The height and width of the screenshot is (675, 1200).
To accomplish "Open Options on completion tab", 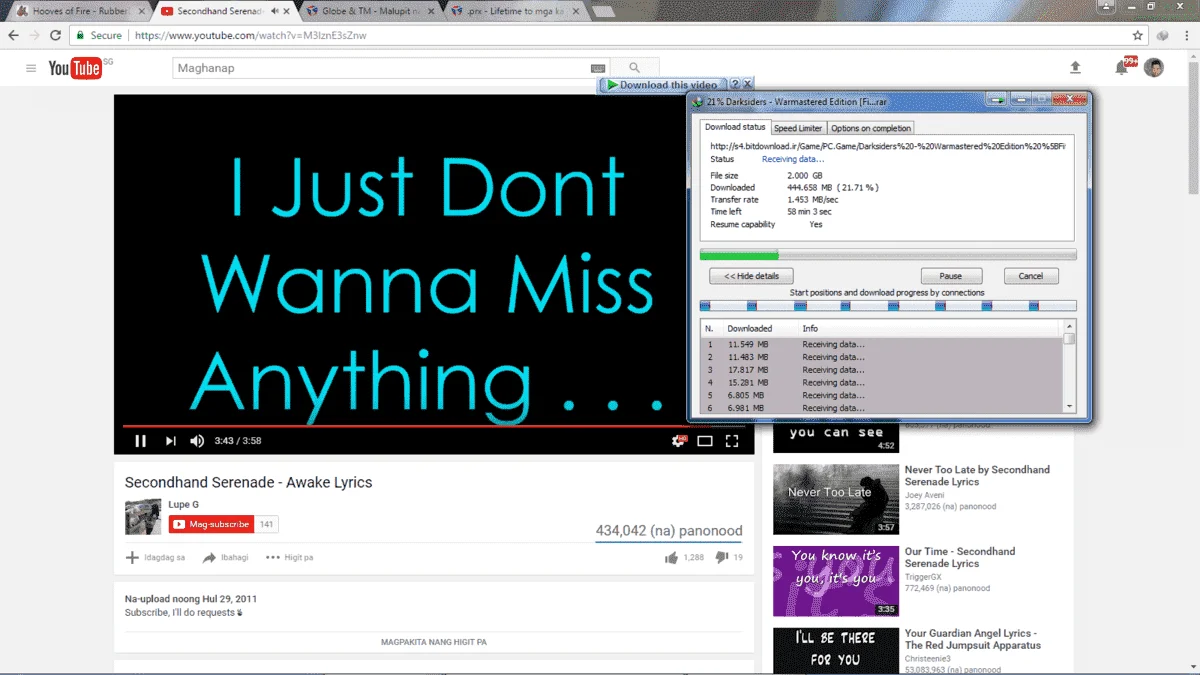I will 871,128.
